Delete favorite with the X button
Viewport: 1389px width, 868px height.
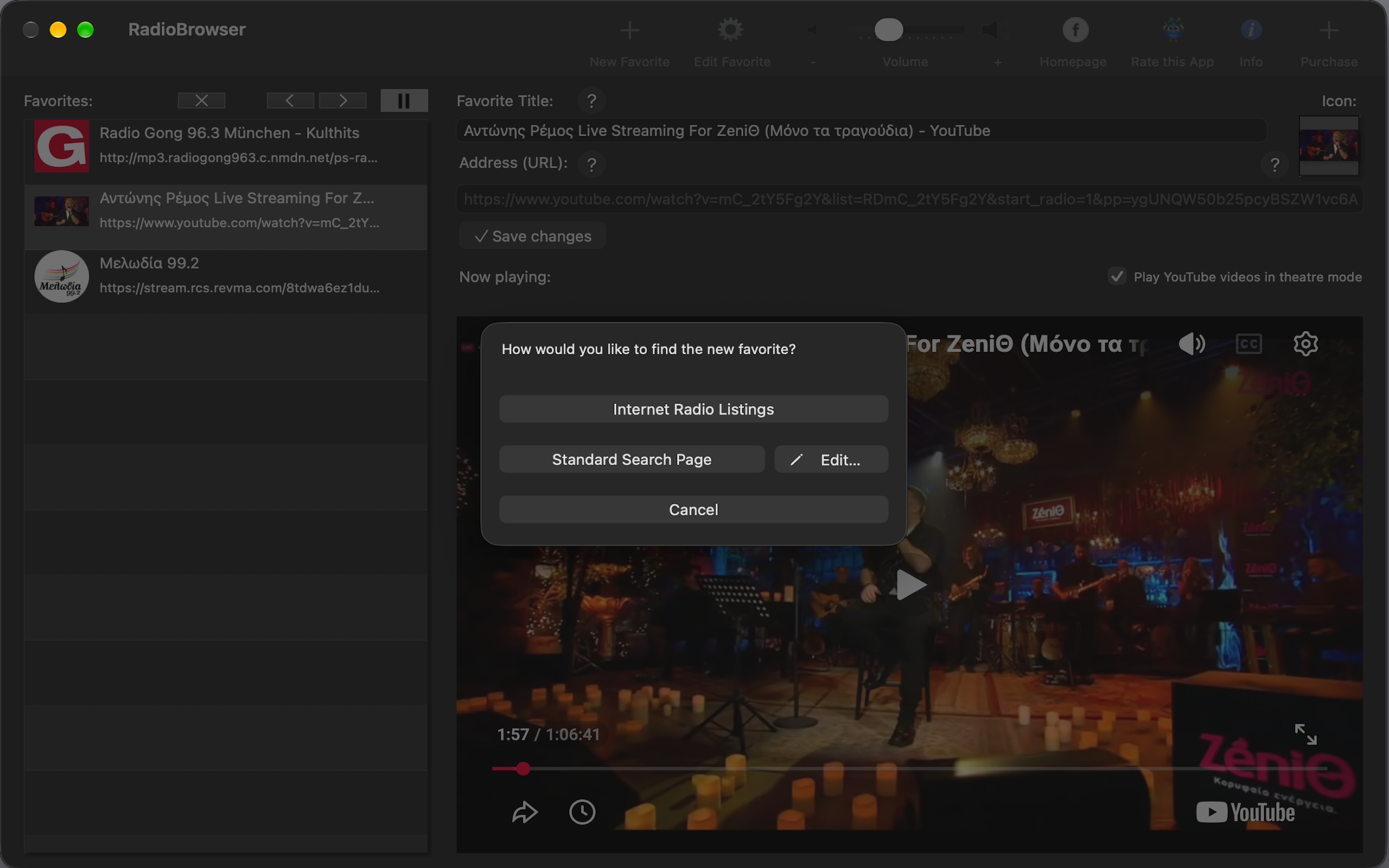[x=201, y=100]
